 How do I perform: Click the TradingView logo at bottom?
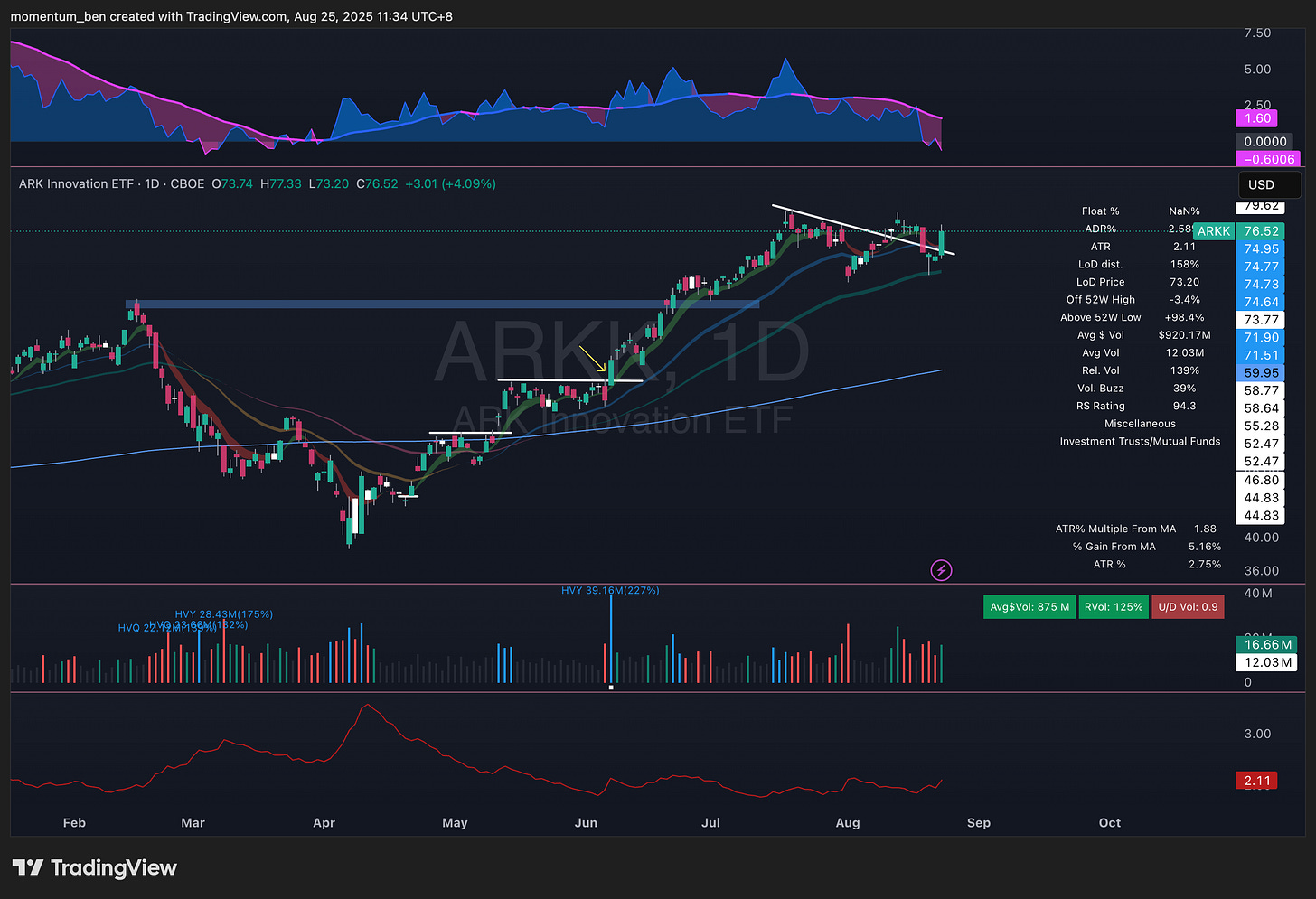coord(95,868)
